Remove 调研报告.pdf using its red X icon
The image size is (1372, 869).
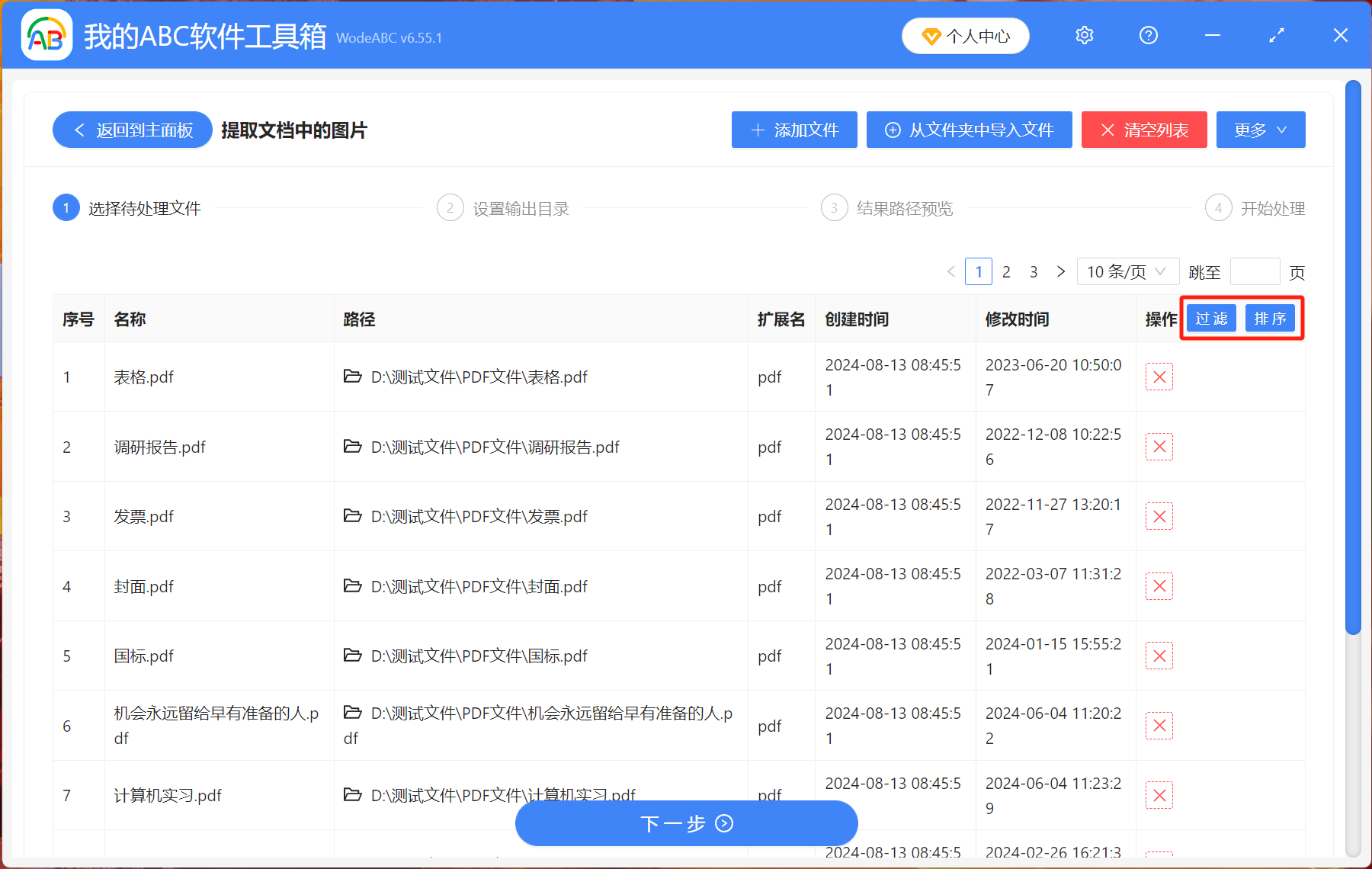click(x=1159, y=447)
